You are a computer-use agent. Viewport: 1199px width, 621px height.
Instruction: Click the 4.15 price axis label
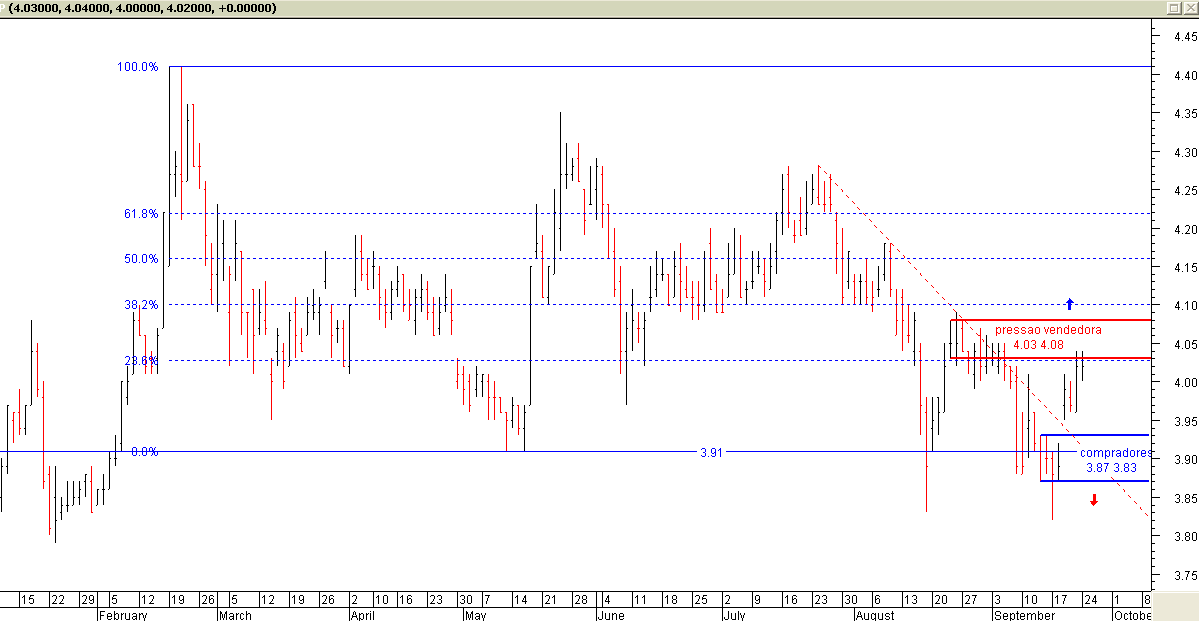coord(1188,267)
